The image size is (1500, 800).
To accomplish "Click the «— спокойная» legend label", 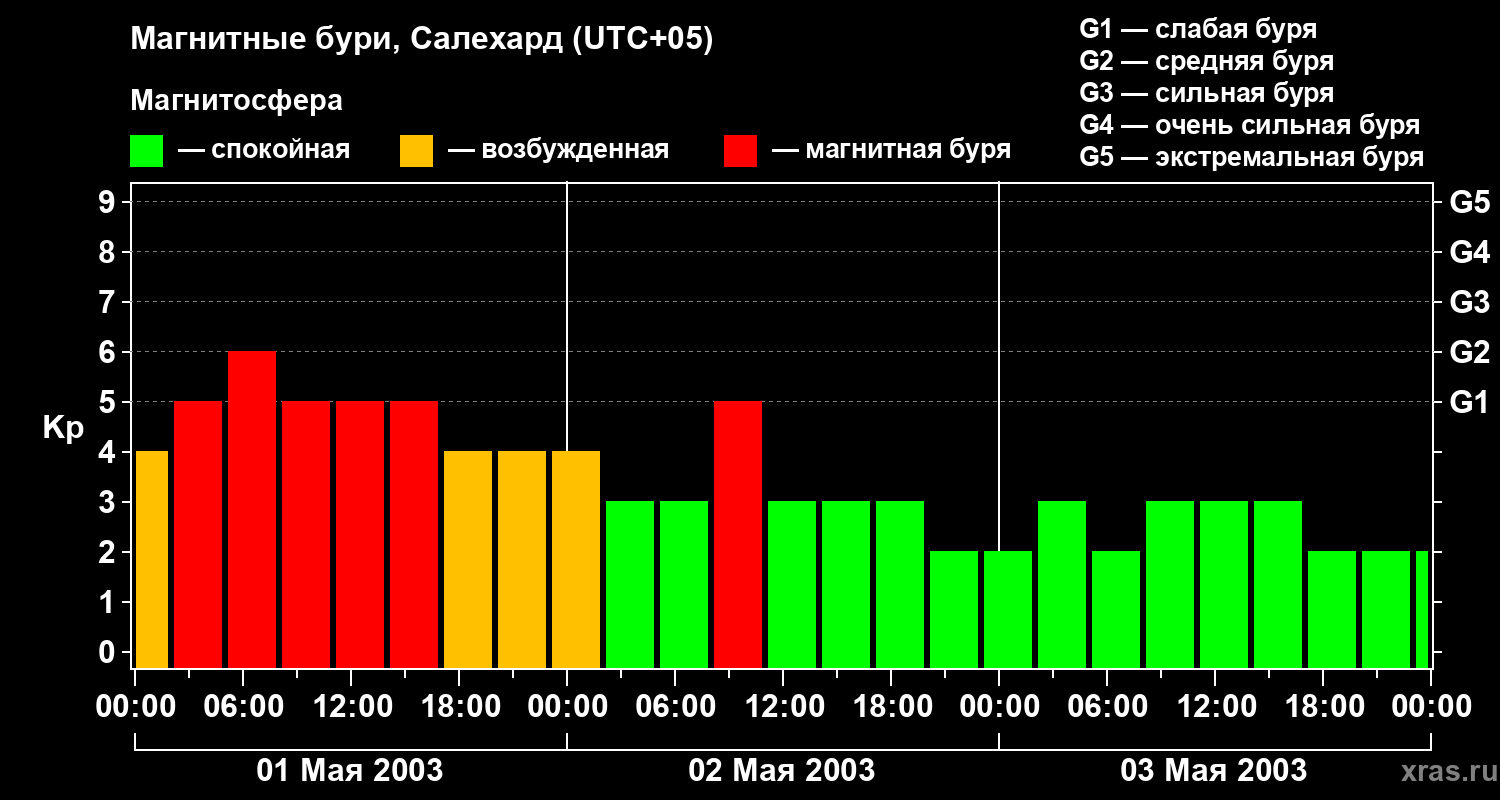I will (x=264, y=150).
